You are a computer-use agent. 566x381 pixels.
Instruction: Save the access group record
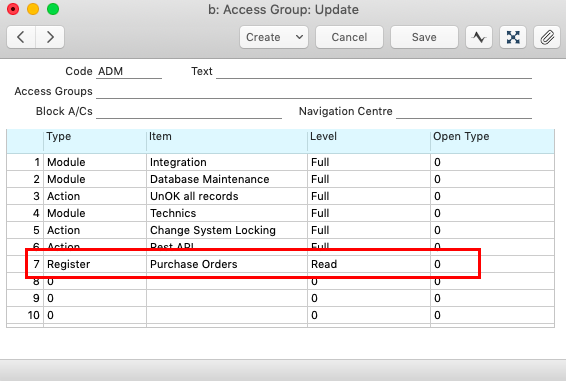click(x=424, y=37)
